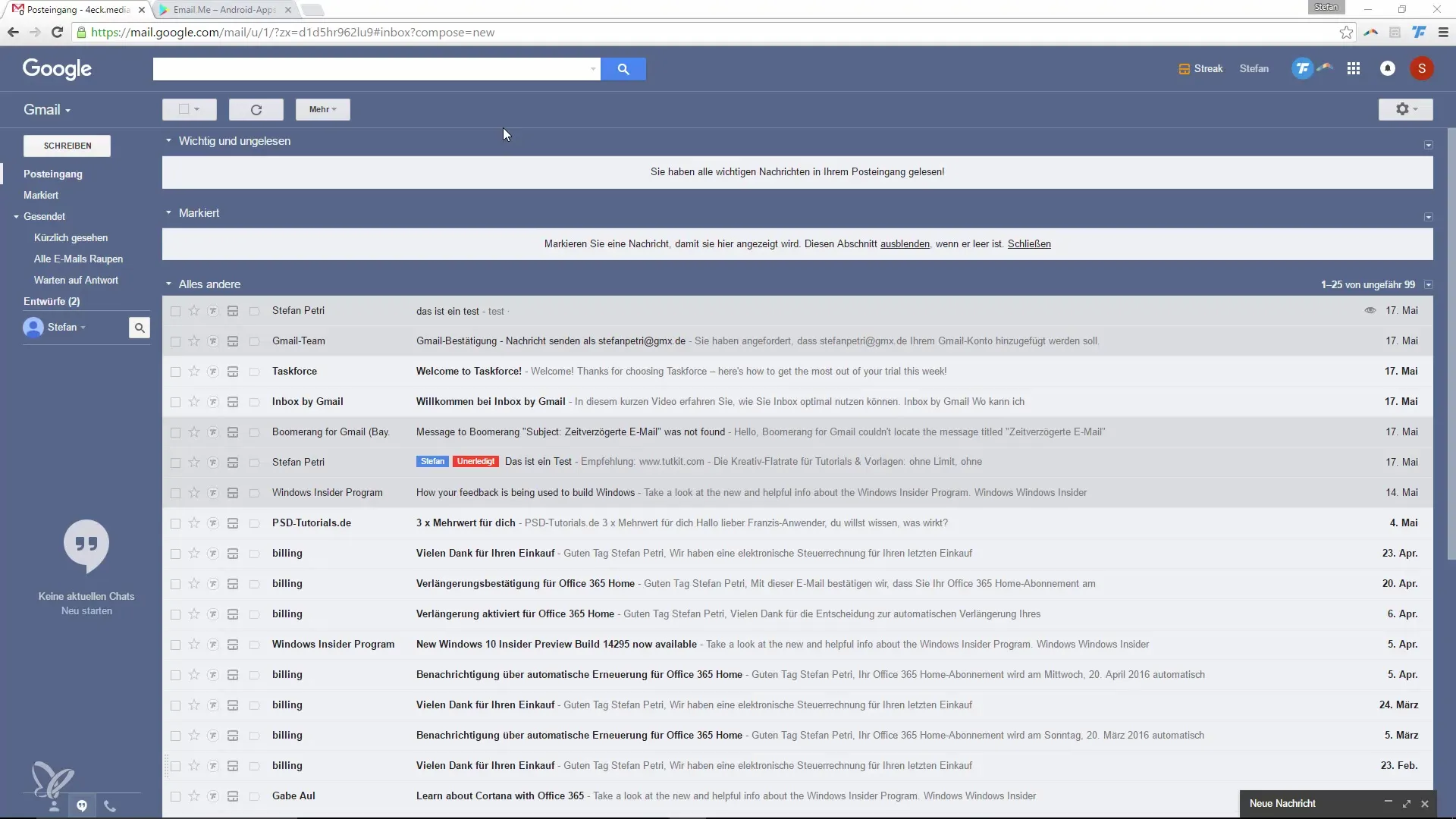Open Posteingang folder in sidebar

[x=53, y=174]
